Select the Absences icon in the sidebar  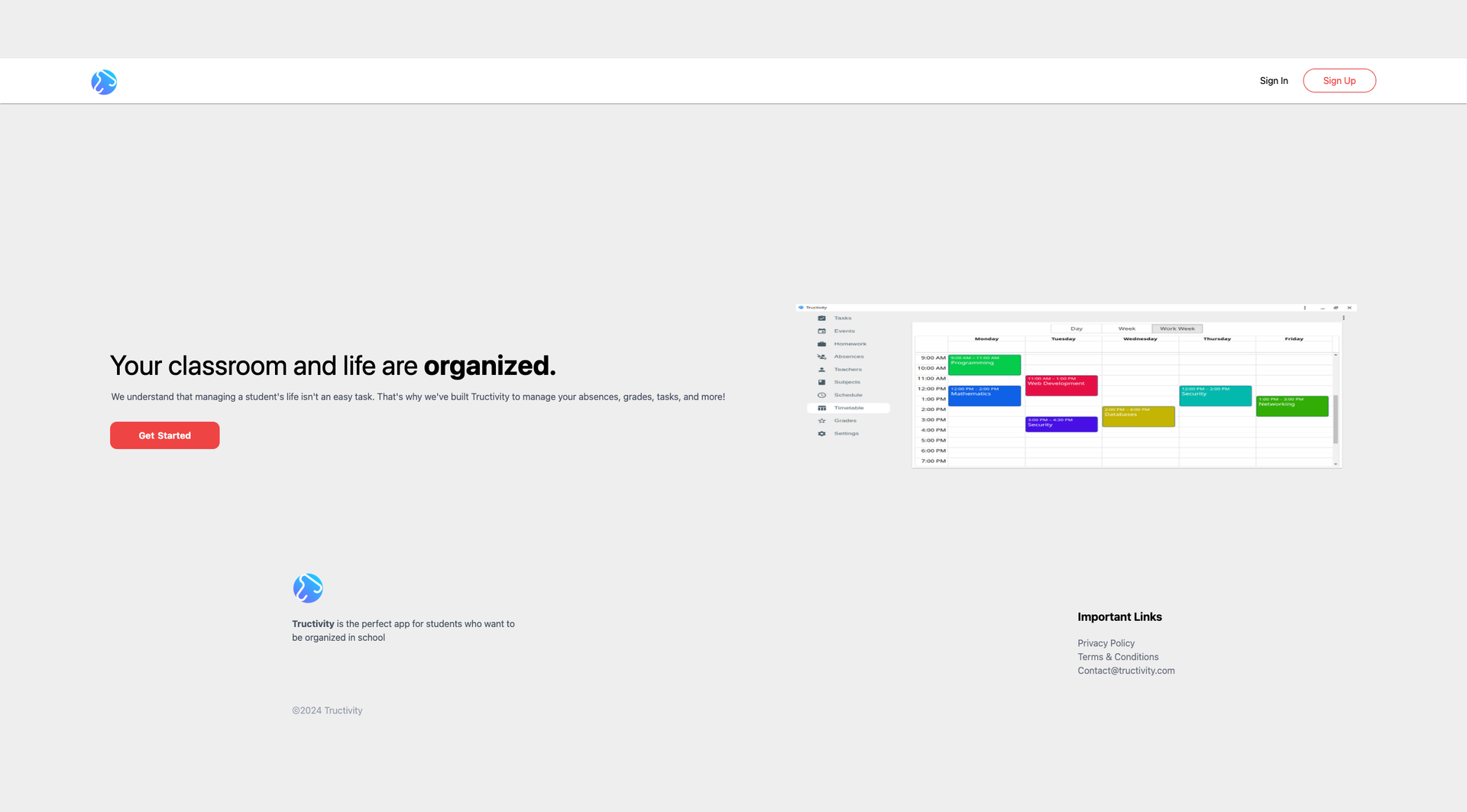click(x=821, y=357)
